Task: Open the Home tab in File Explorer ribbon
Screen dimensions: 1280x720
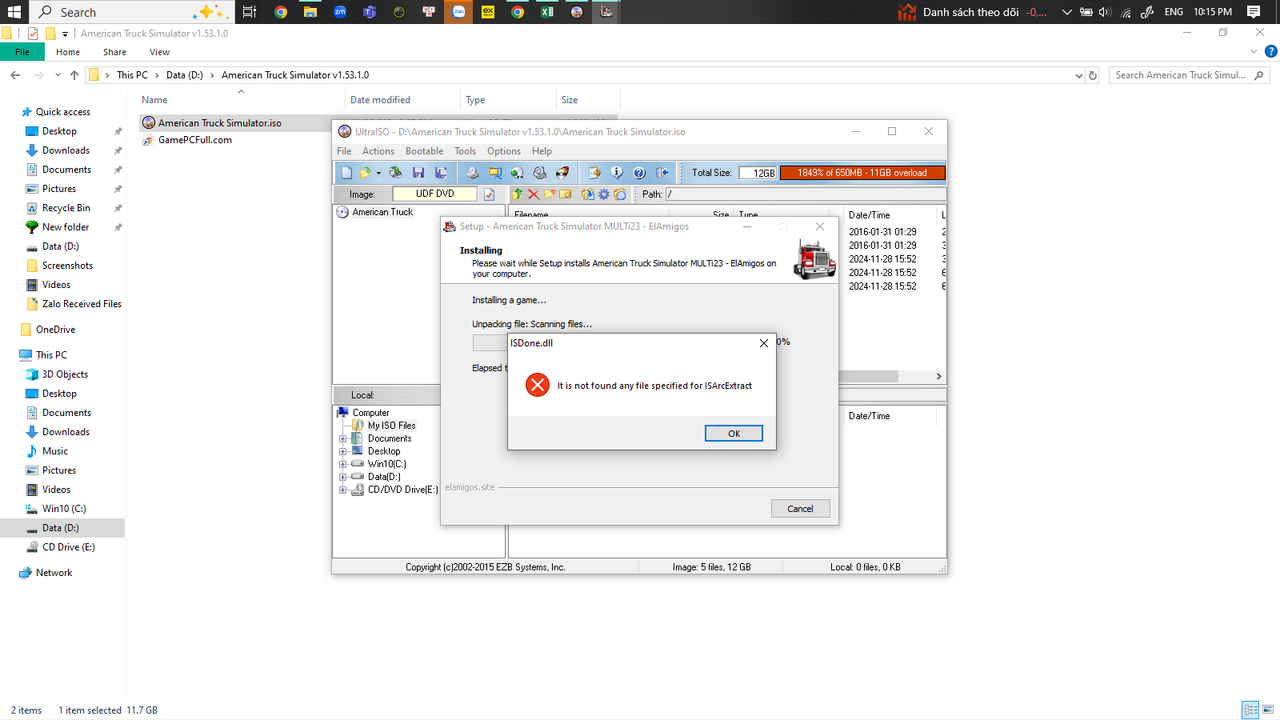Action: (x=68, y=52)
